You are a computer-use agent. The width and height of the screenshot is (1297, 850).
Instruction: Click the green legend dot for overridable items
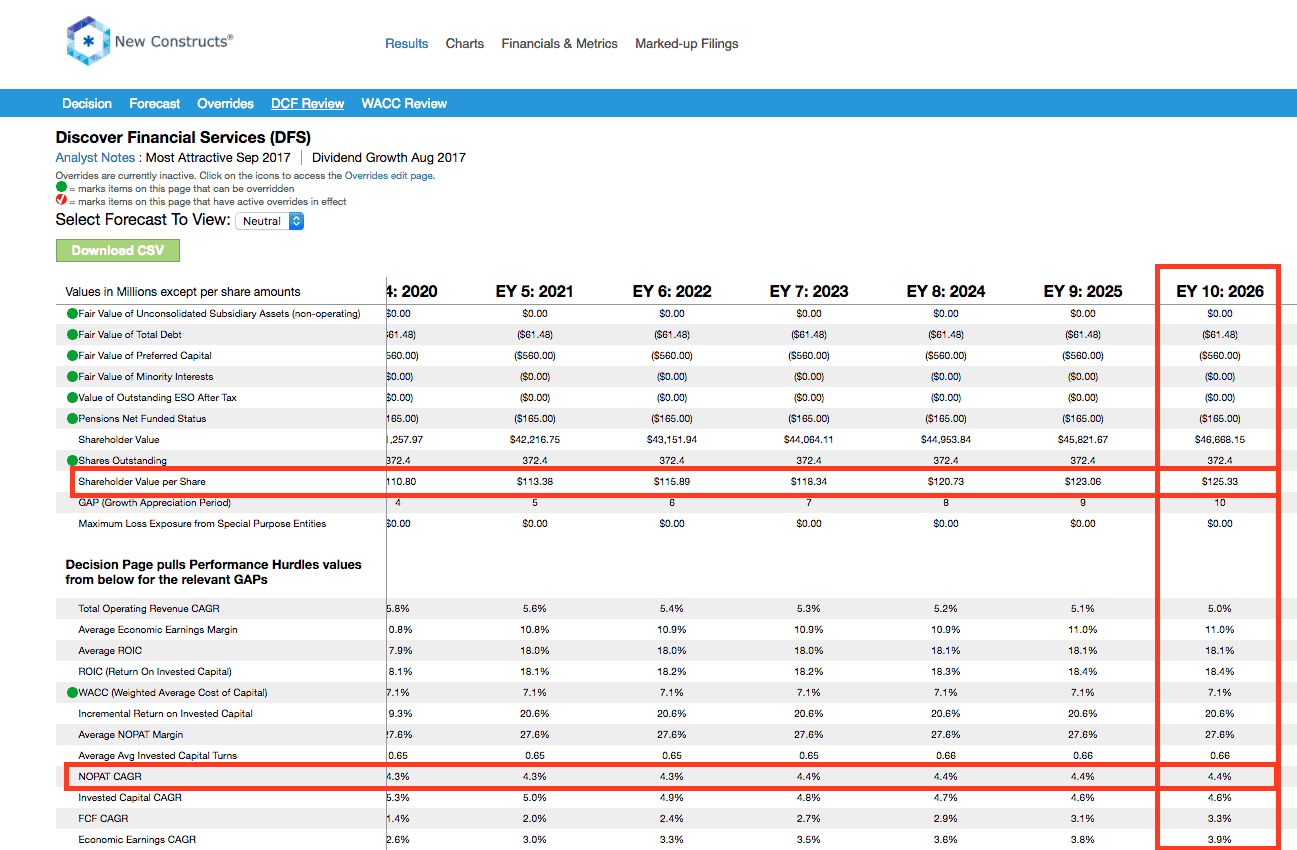60,188
